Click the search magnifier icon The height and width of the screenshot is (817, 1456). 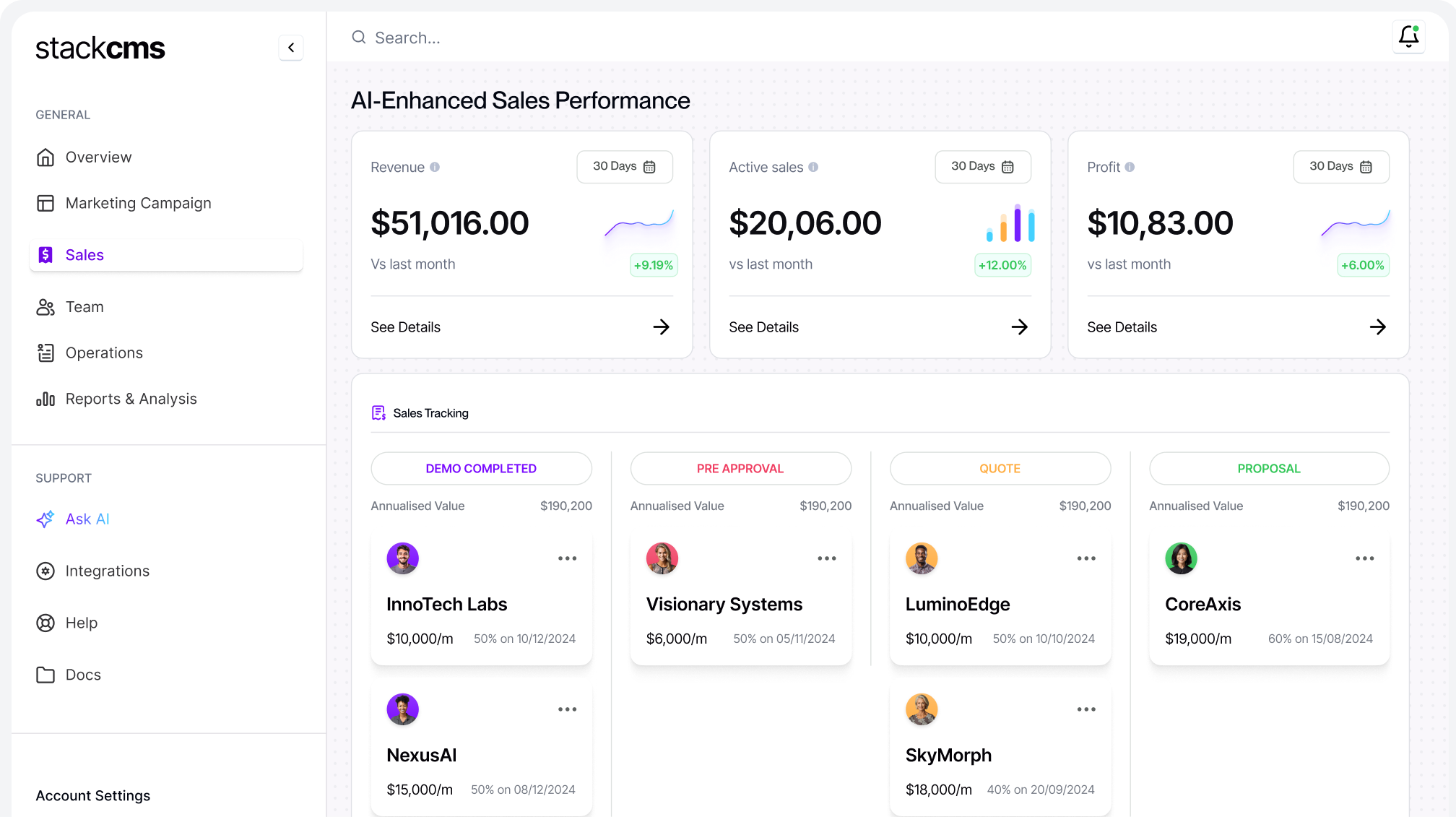click(x=359, y=37)
